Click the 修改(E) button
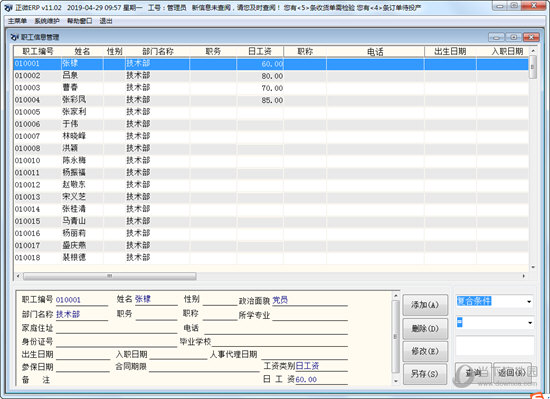550x399 pixels. 425,351
